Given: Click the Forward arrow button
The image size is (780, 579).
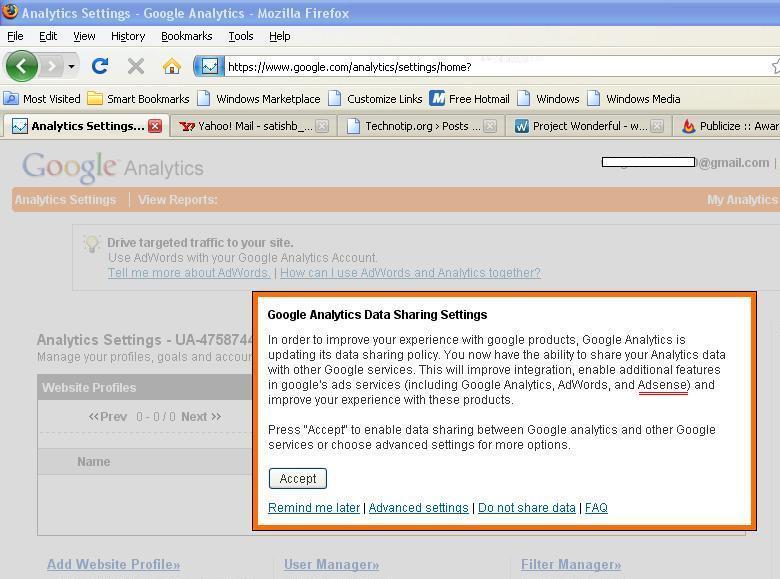Looking at the screenshot, I should coord(52,66).
